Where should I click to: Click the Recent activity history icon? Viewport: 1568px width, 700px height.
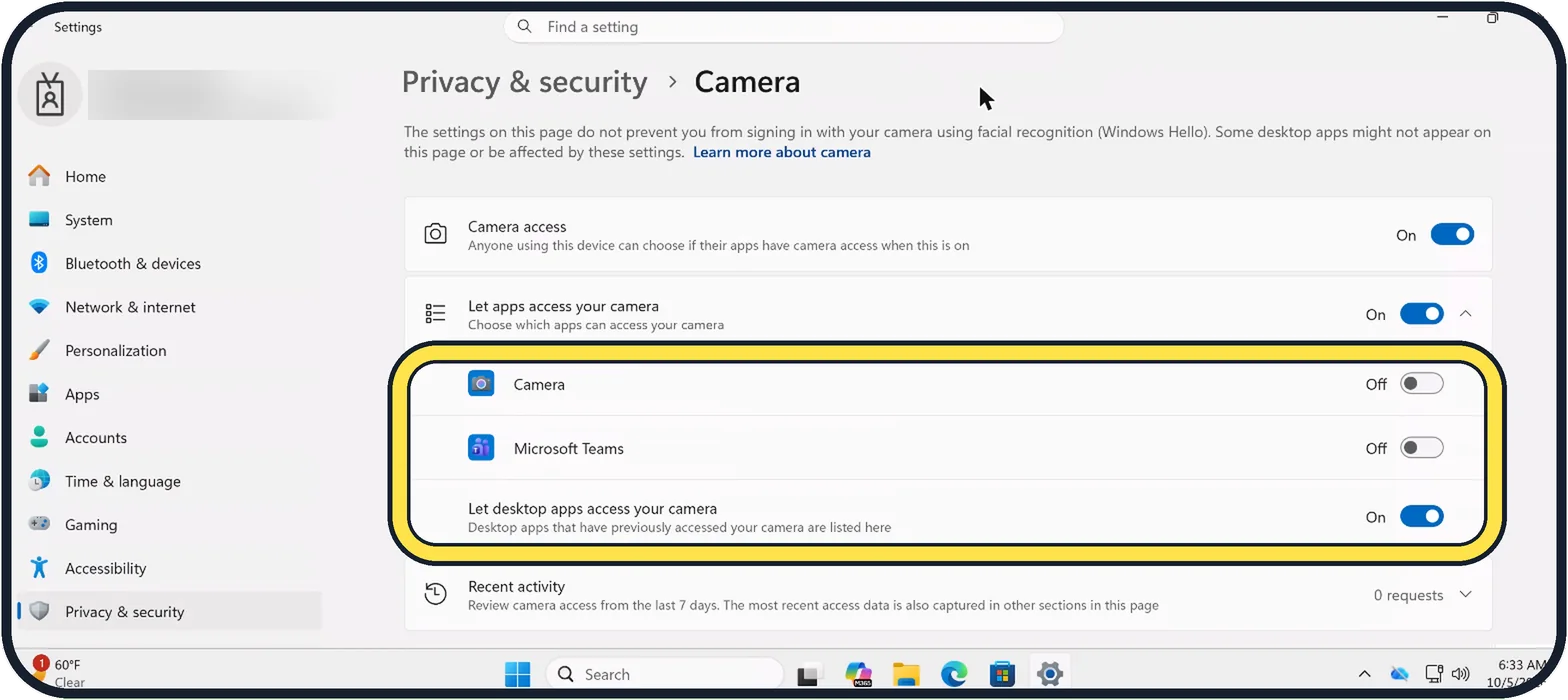pos(435,594)
